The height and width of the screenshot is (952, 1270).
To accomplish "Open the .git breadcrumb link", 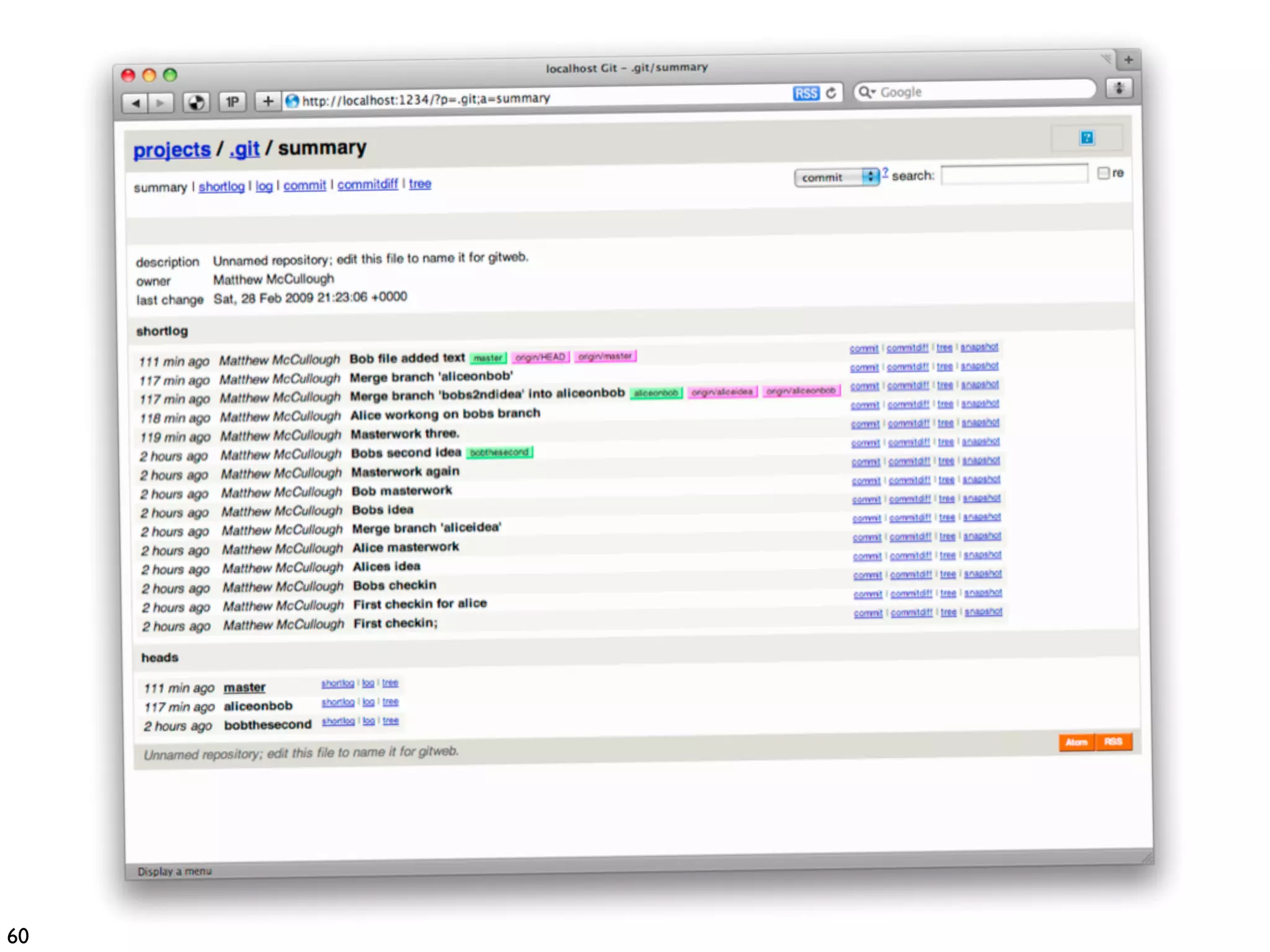I will [244, 149].
